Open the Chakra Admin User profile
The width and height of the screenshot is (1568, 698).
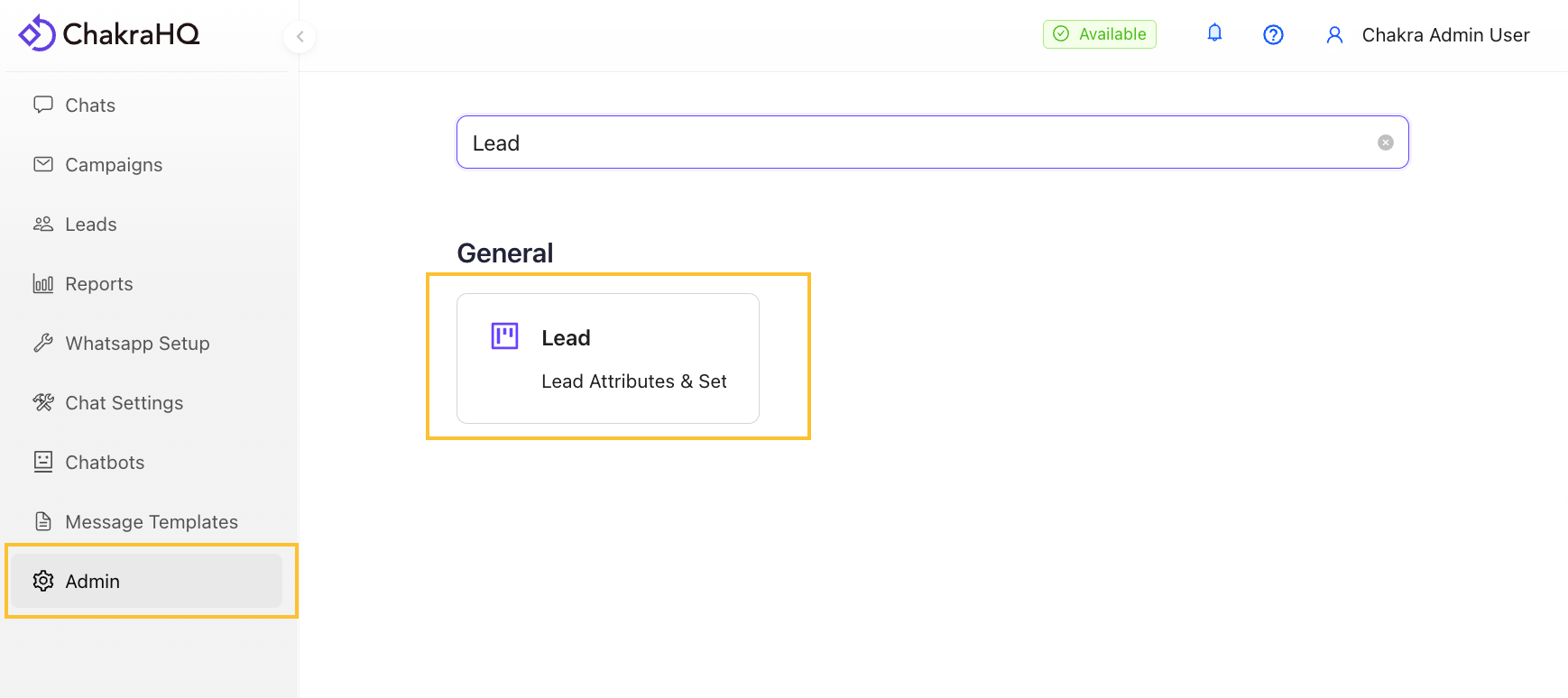1427,34
